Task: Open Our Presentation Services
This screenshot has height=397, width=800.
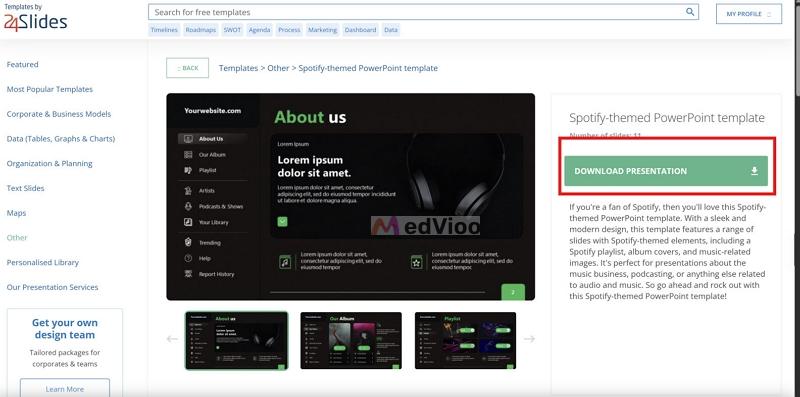Action: (53, 287)
